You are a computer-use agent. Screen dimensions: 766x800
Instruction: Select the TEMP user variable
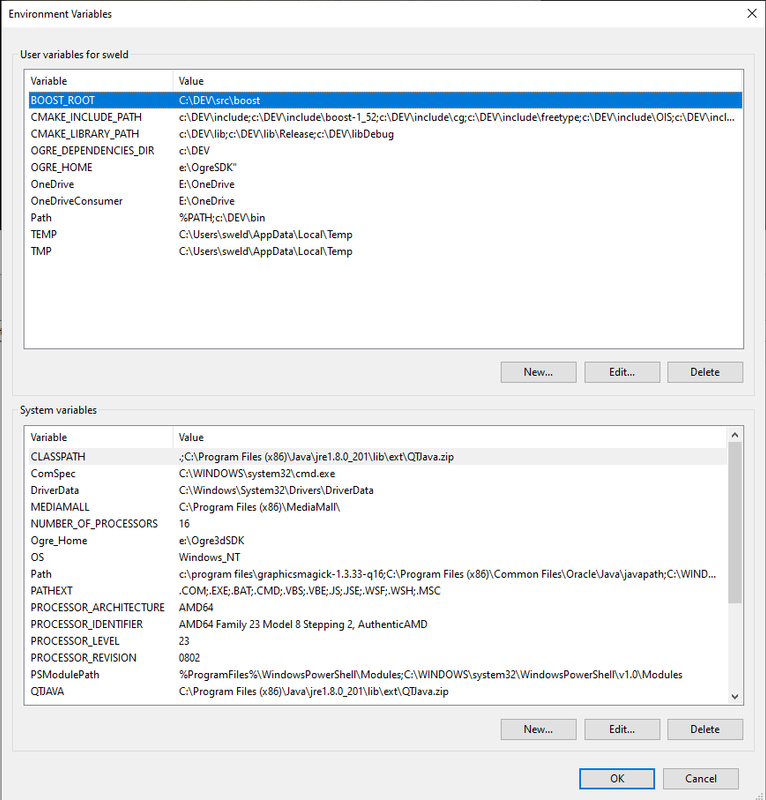385,235
